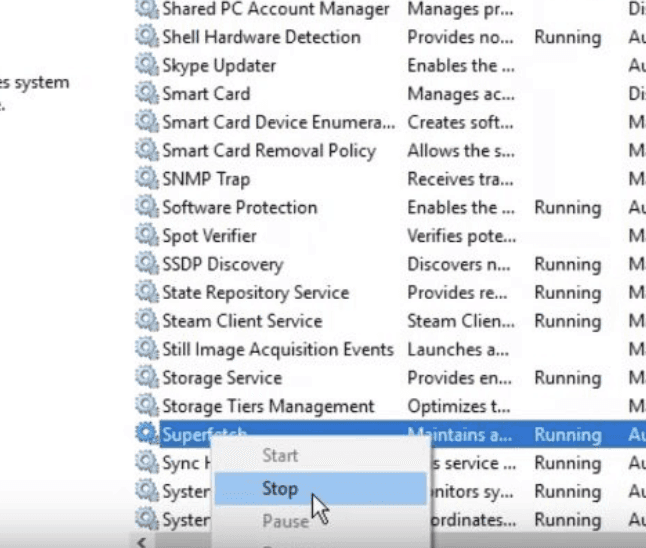Screen dimensions: 646x548
Task: Click the Spot Verifier gear icon
Action: [x=147, y=236]
